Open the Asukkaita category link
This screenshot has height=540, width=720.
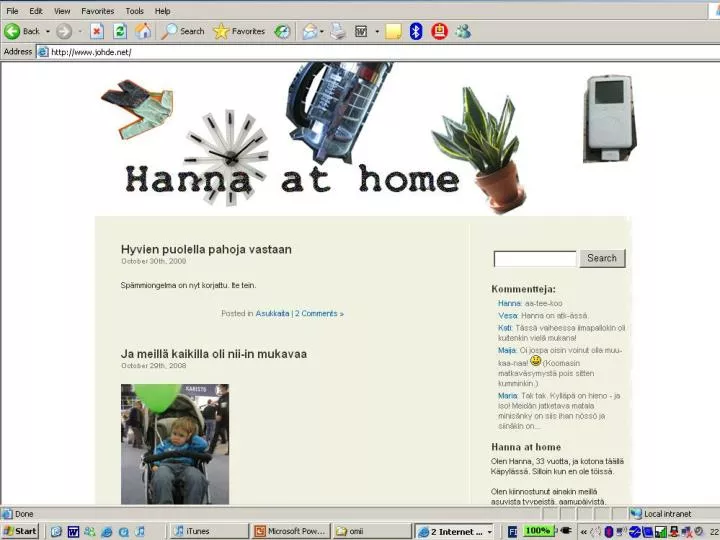pos(272,314)
